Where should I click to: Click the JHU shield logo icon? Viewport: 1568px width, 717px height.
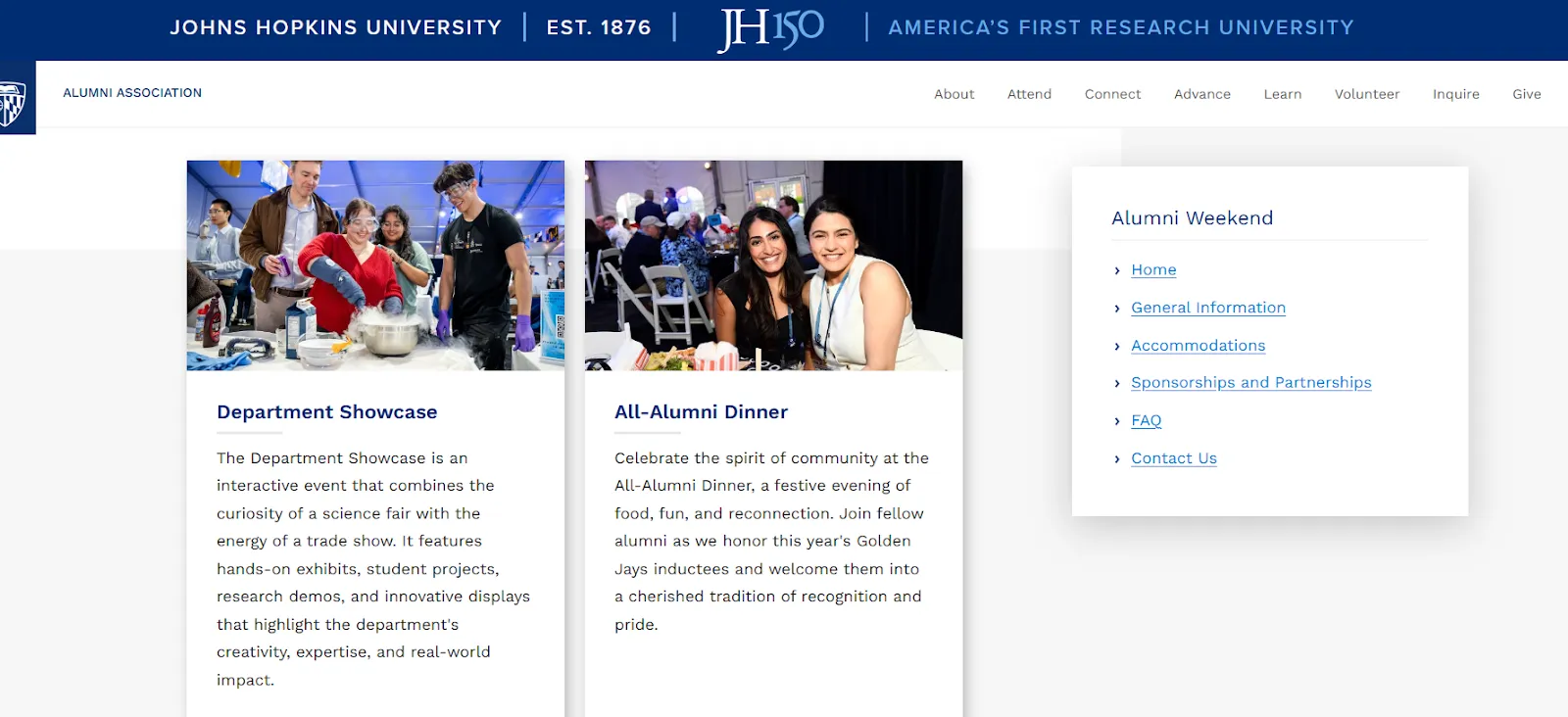17,98
